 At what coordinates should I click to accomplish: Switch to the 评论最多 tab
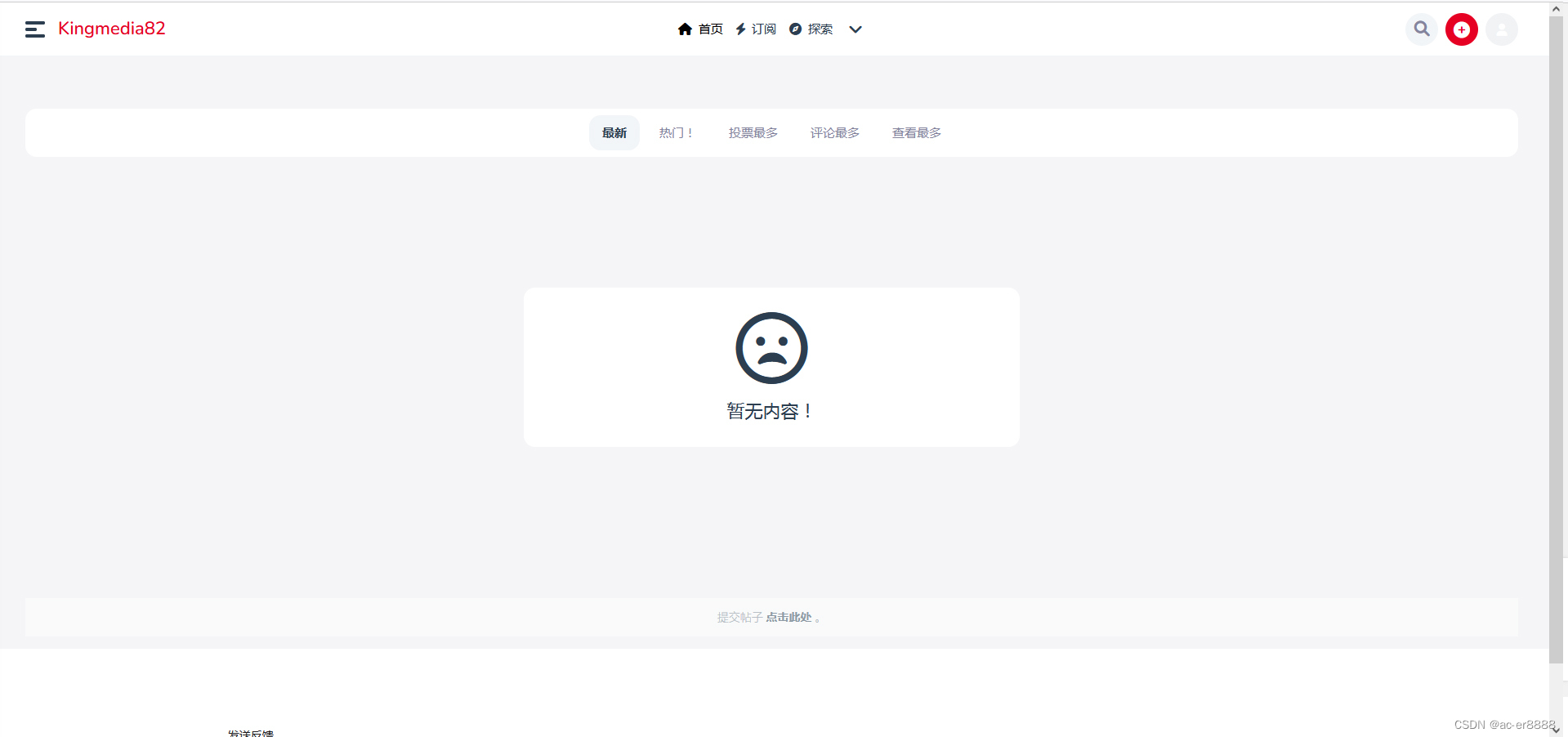[x=835, y=133]
